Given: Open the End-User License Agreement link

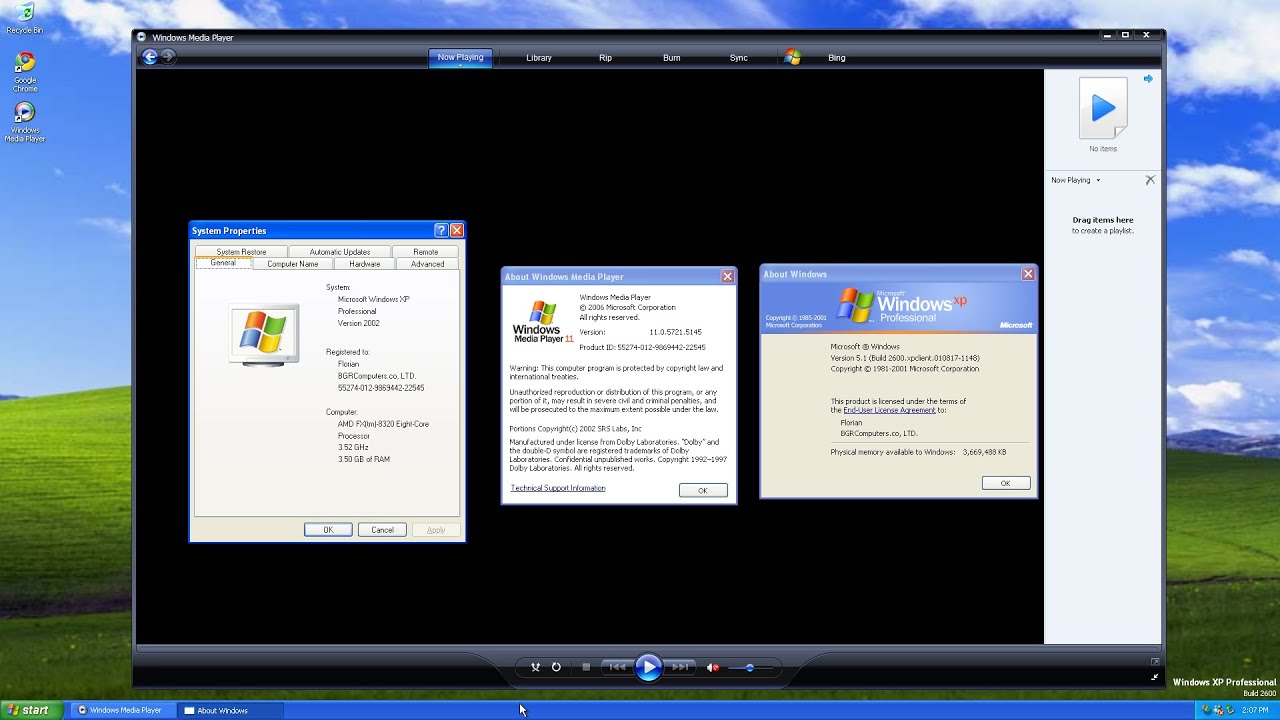Looking at the screenshot, I should point(889,410).
